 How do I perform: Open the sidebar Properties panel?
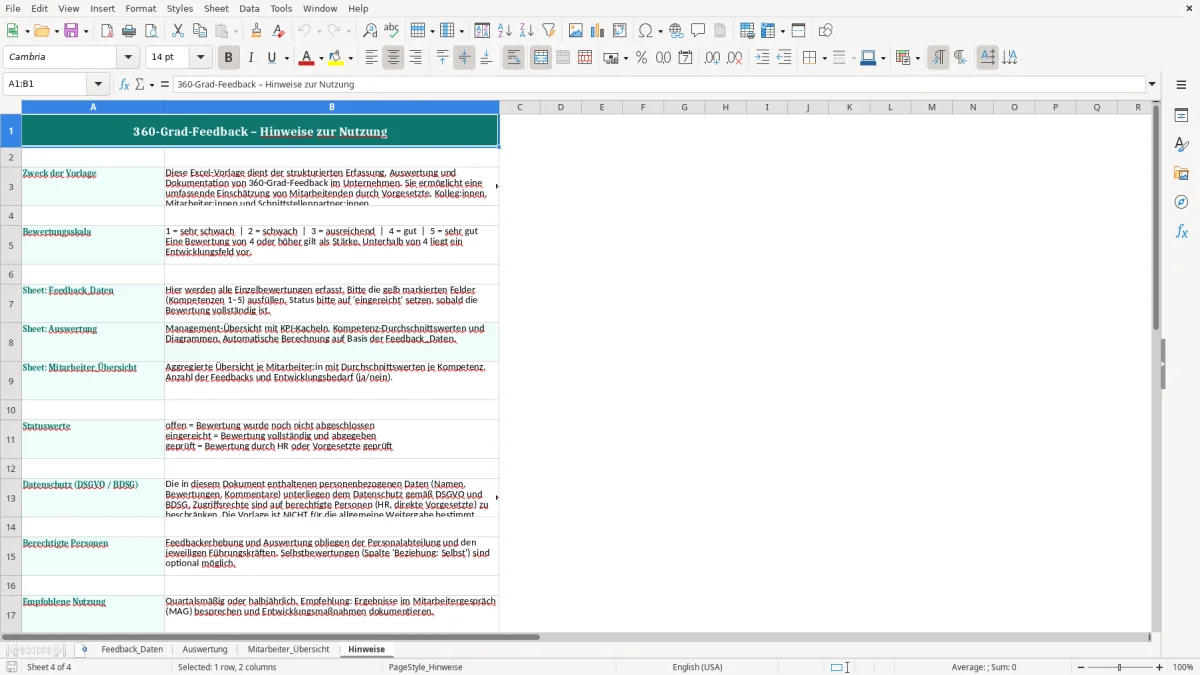point(1181,115)
